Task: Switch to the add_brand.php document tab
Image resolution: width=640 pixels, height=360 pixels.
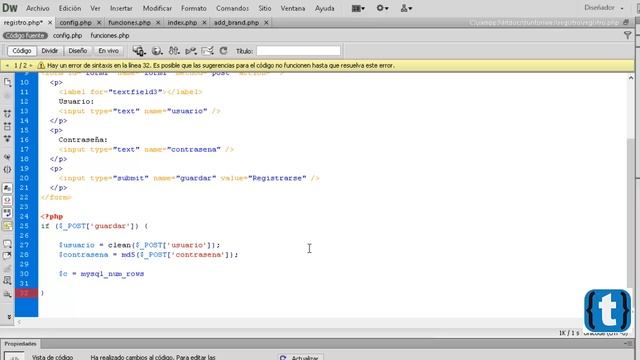Action: click(236, 22)
